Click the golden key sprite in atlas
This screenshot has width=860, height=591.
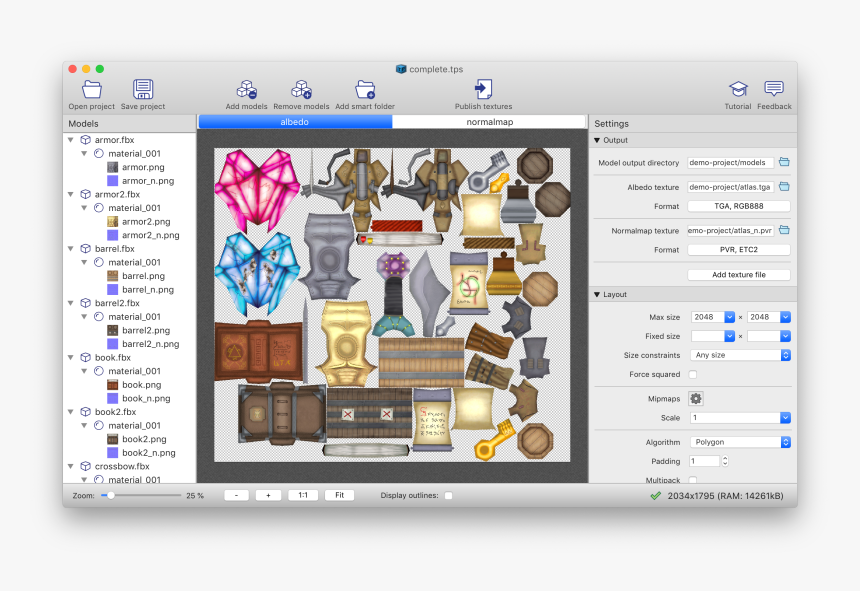tap(495, 441)
